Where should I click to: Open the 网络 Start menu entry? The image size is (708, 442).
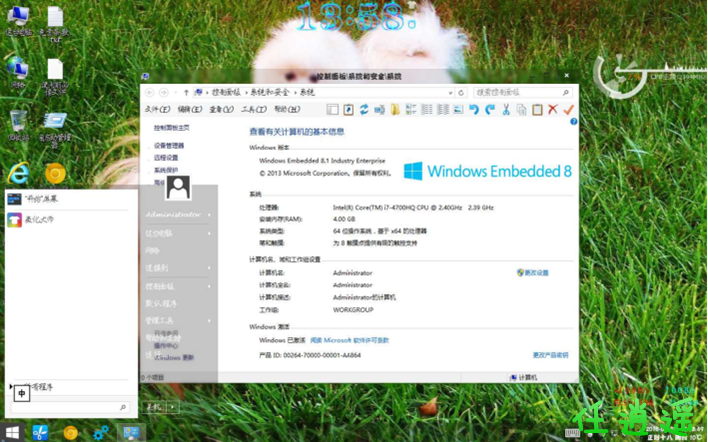click(x=152, y=251)
